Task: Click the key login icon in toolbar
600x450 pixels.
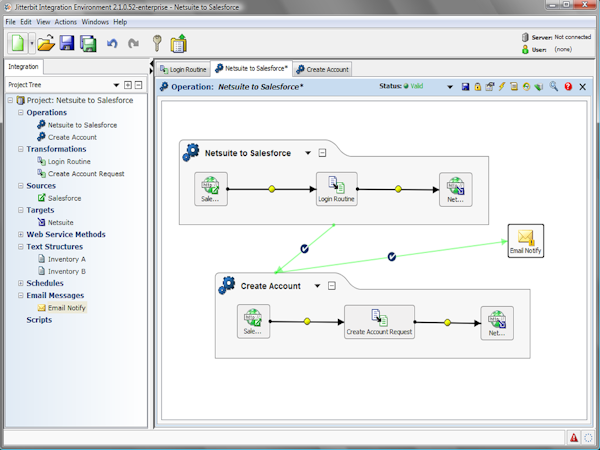Action: [x=157, y=43]
